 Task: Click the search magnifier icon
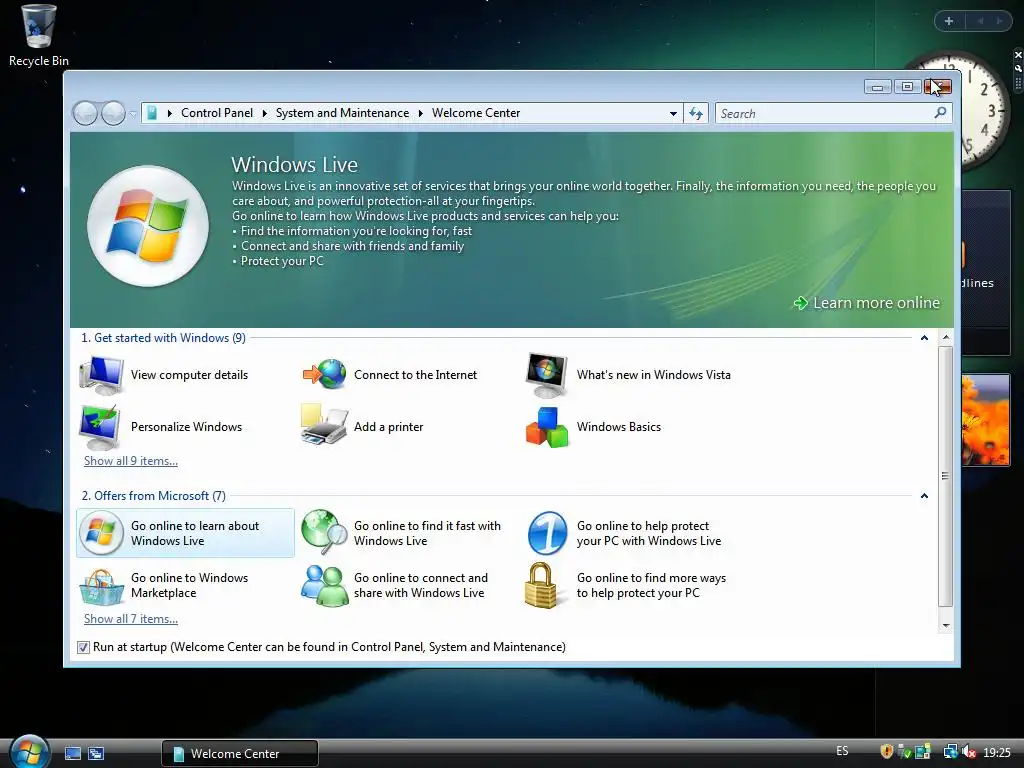click(x=940, y=113)
